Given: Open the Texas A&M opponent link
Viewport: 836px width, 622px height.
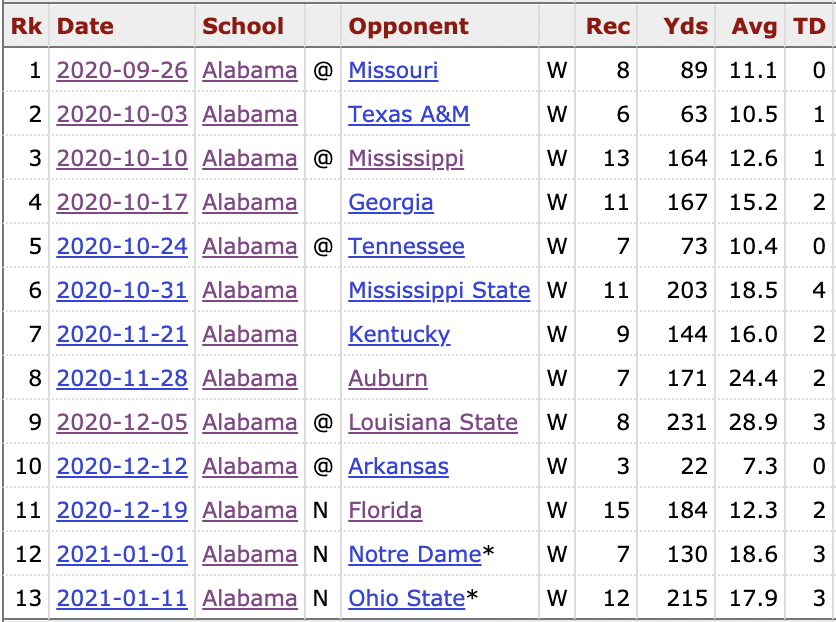Looking at the screenshot, I should (408, 115).
